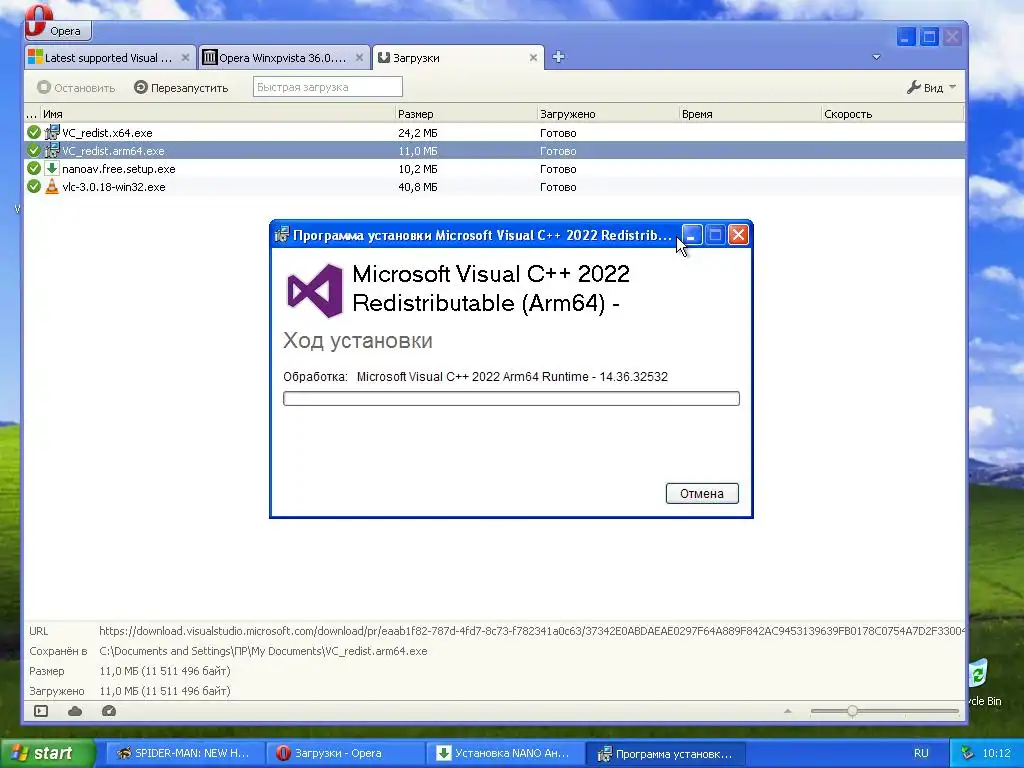Click the Opera Turbo gauge icon
The image size is (1024, 768).
(x=109, y=711)
